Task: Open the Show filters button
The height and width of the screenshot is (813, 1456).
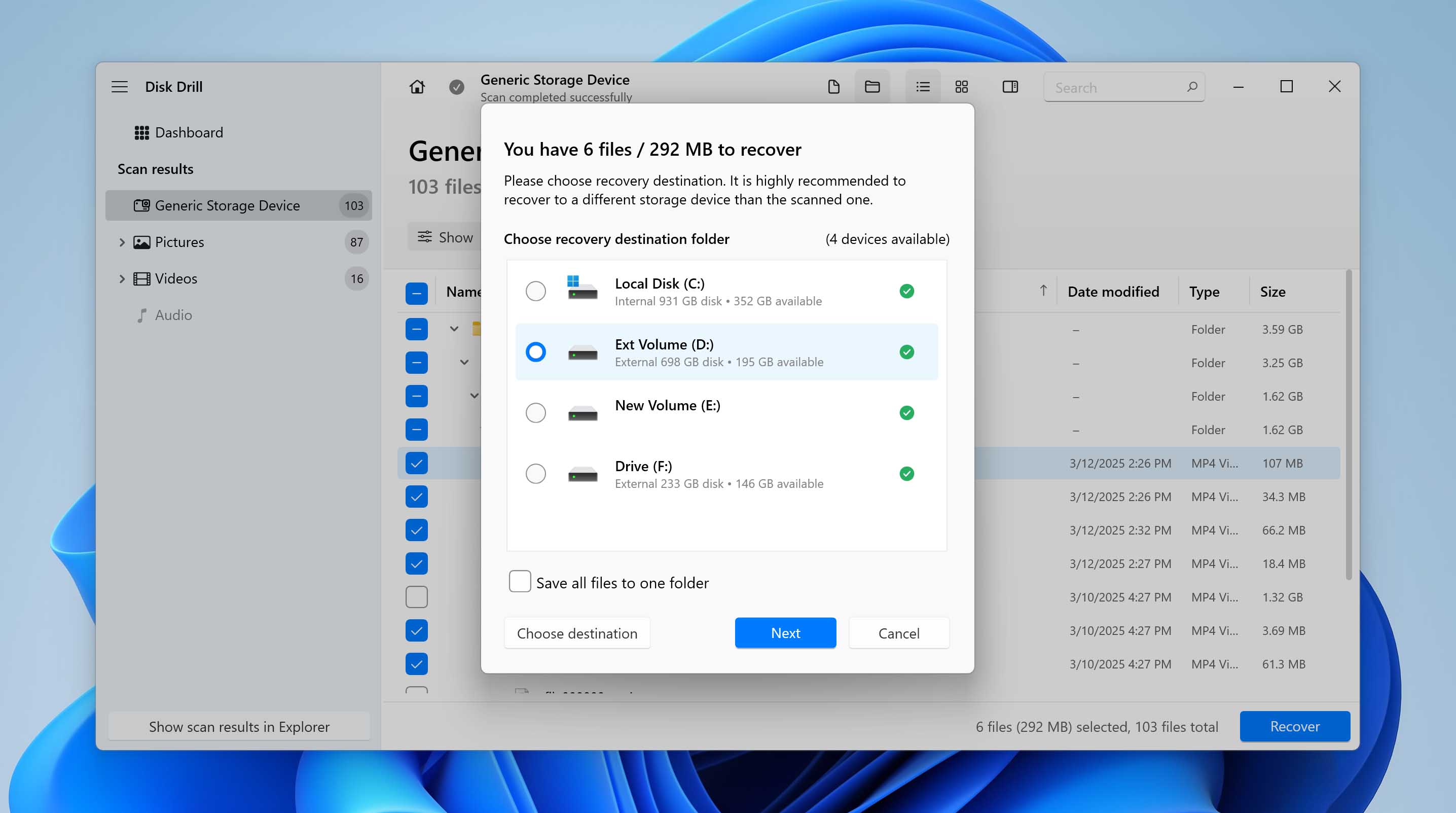Action: click(445, 237)
